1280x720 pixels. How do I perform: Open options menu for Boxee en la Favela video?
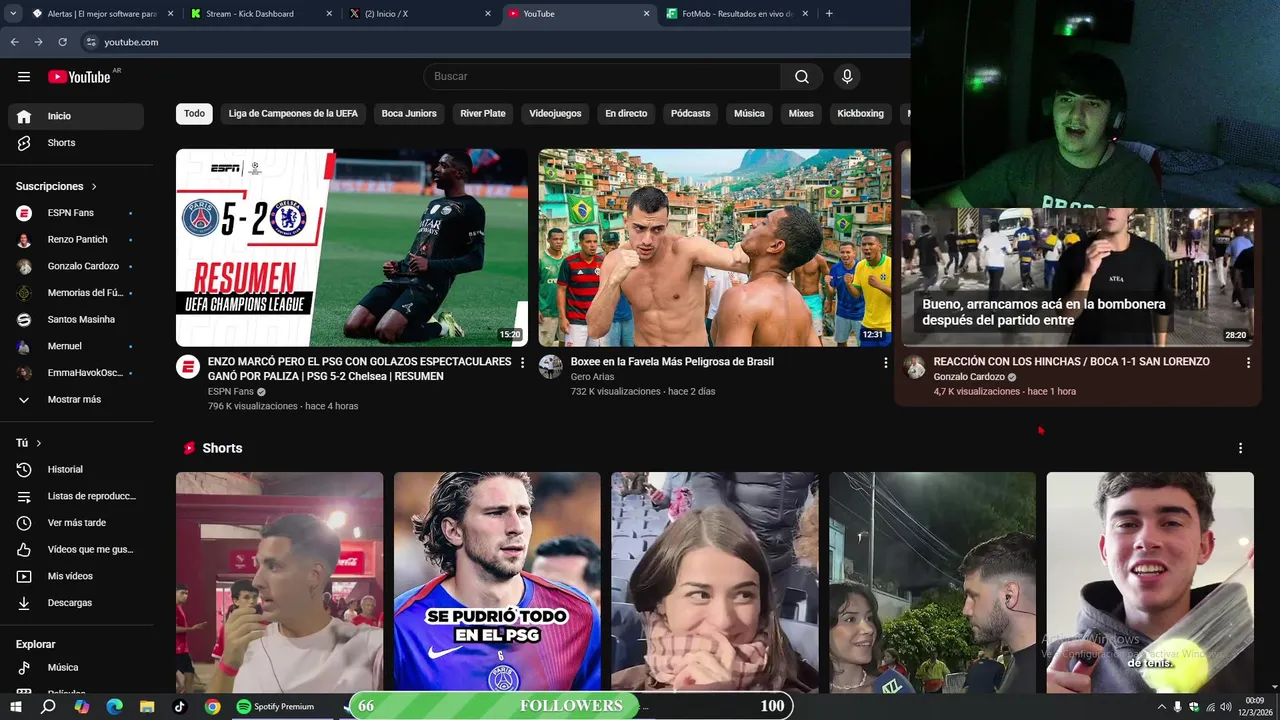885,363
